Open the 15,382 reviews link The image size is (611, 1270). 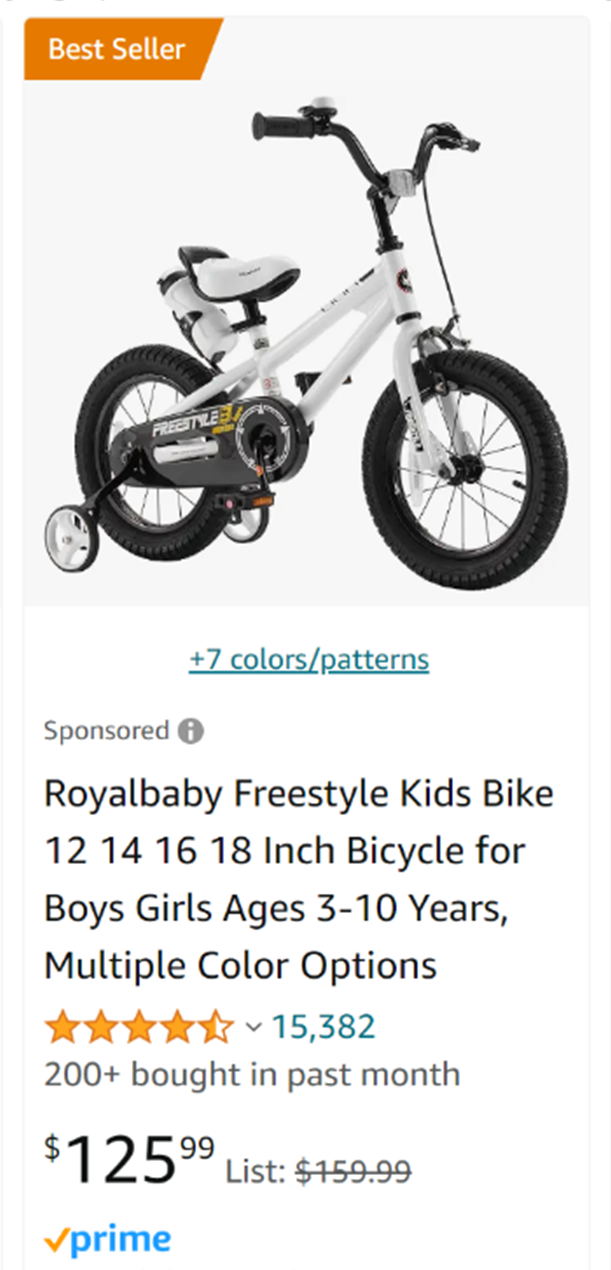click(x=323, y=1026)
